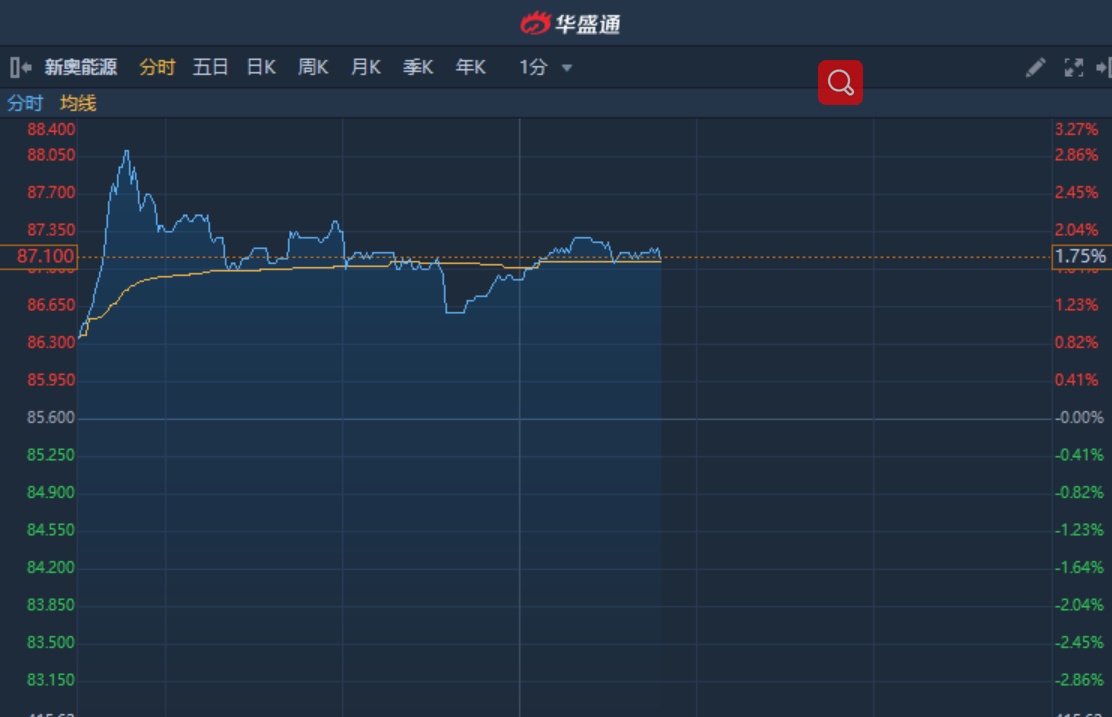
Task: Click the dropdown arrow beside 1分
Action: pyautogui.click(x=567, y=68)
